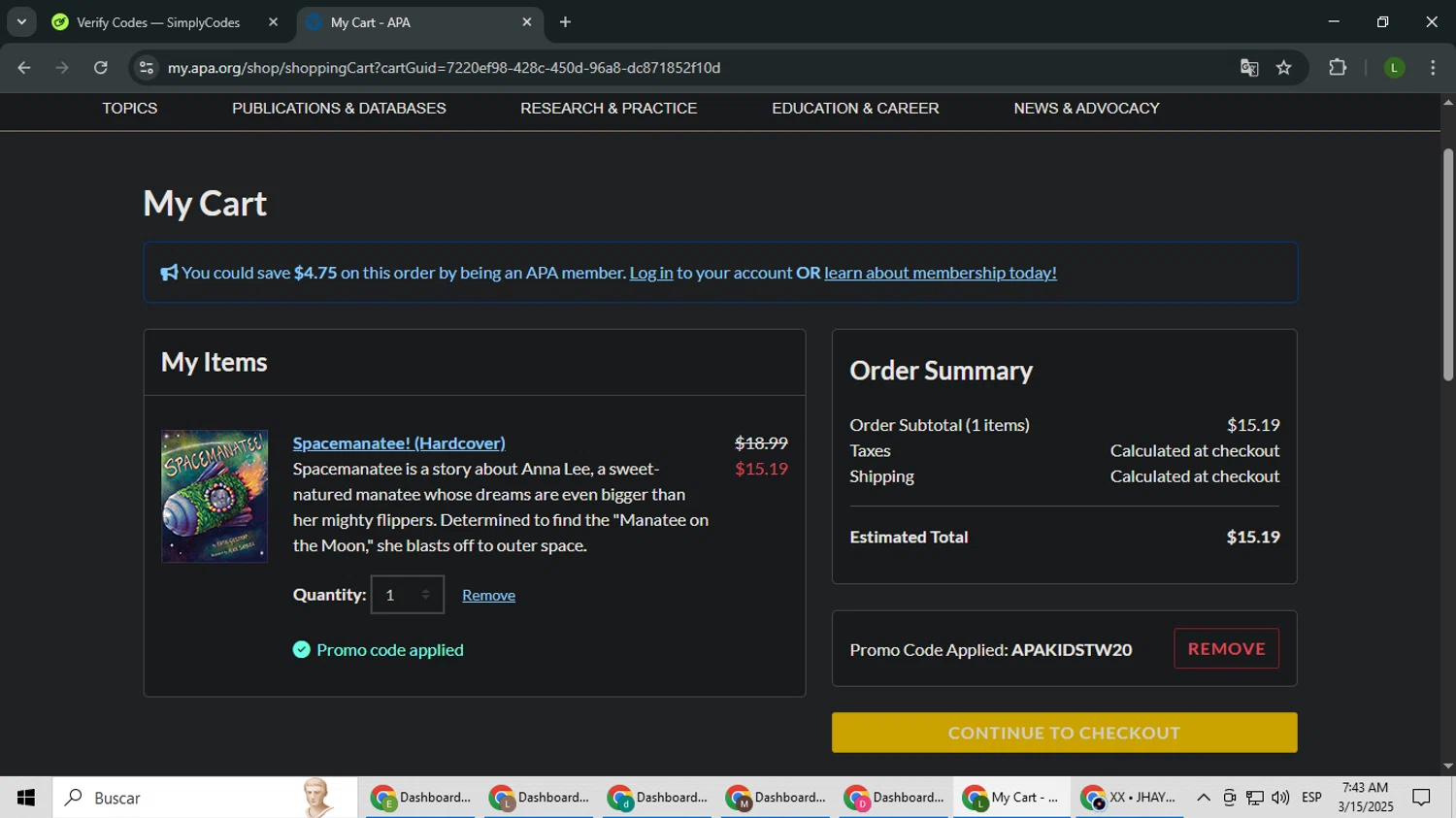The image size is (1456, 818).
Task: Click the Quantity number field
Action: (x=407, y=595)
